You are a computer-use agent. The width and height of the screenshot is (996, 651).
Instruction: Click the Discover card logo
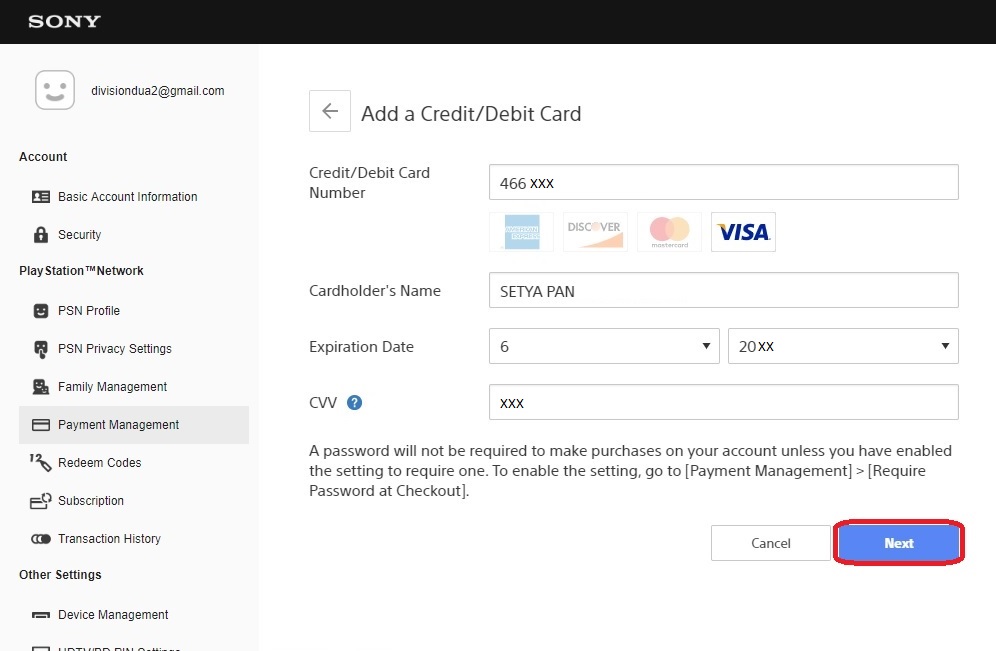coord(595,232)
